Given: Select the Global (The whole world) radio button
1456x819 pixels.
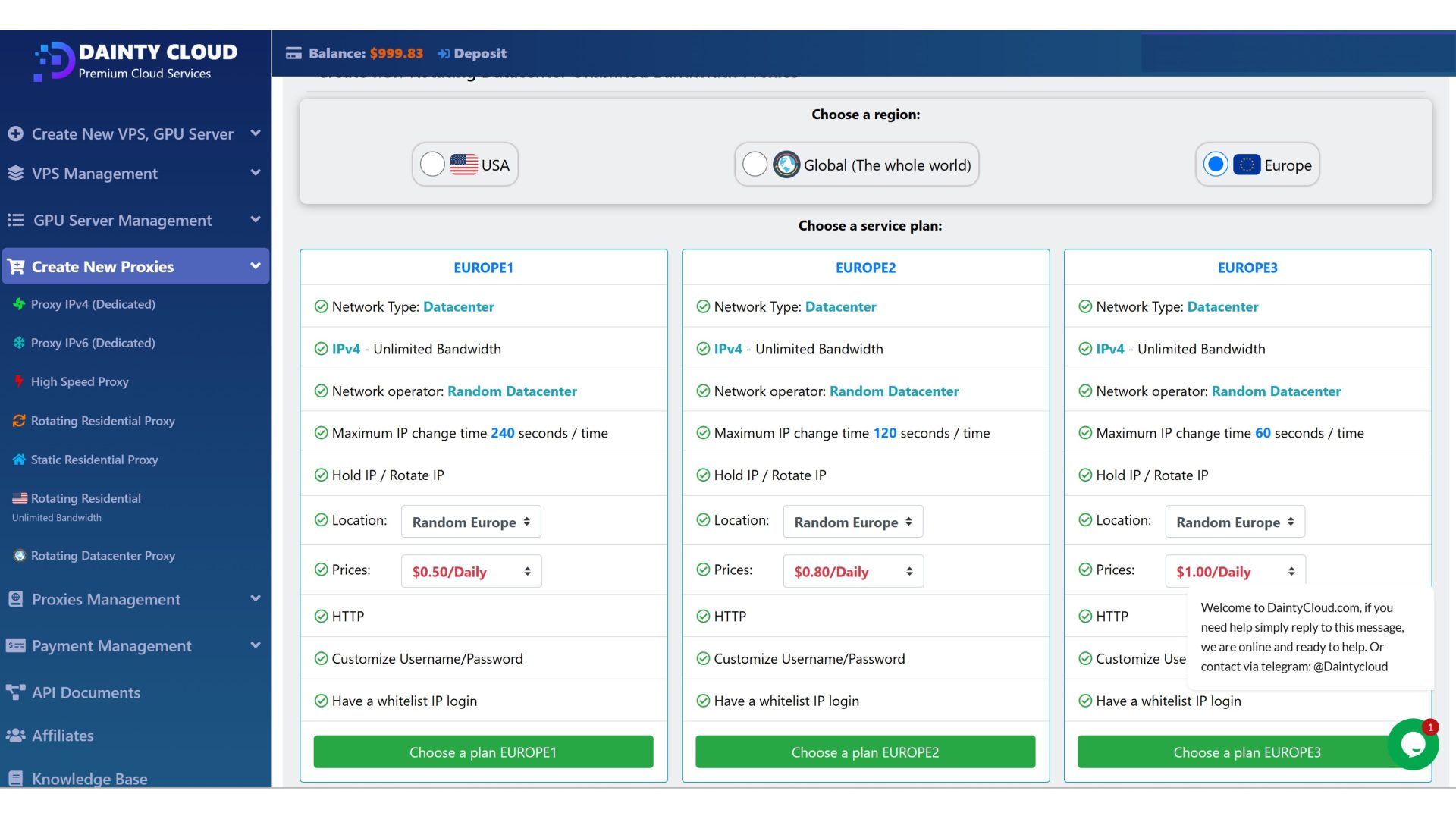Looking at the screenshot, I should click(x=755, y=164).
